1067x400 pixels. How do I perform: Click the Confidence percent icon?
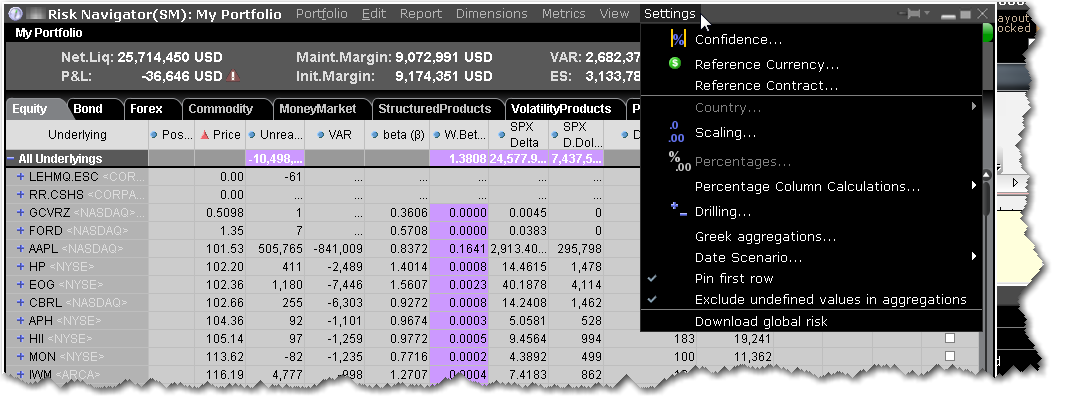click(677, 39)
